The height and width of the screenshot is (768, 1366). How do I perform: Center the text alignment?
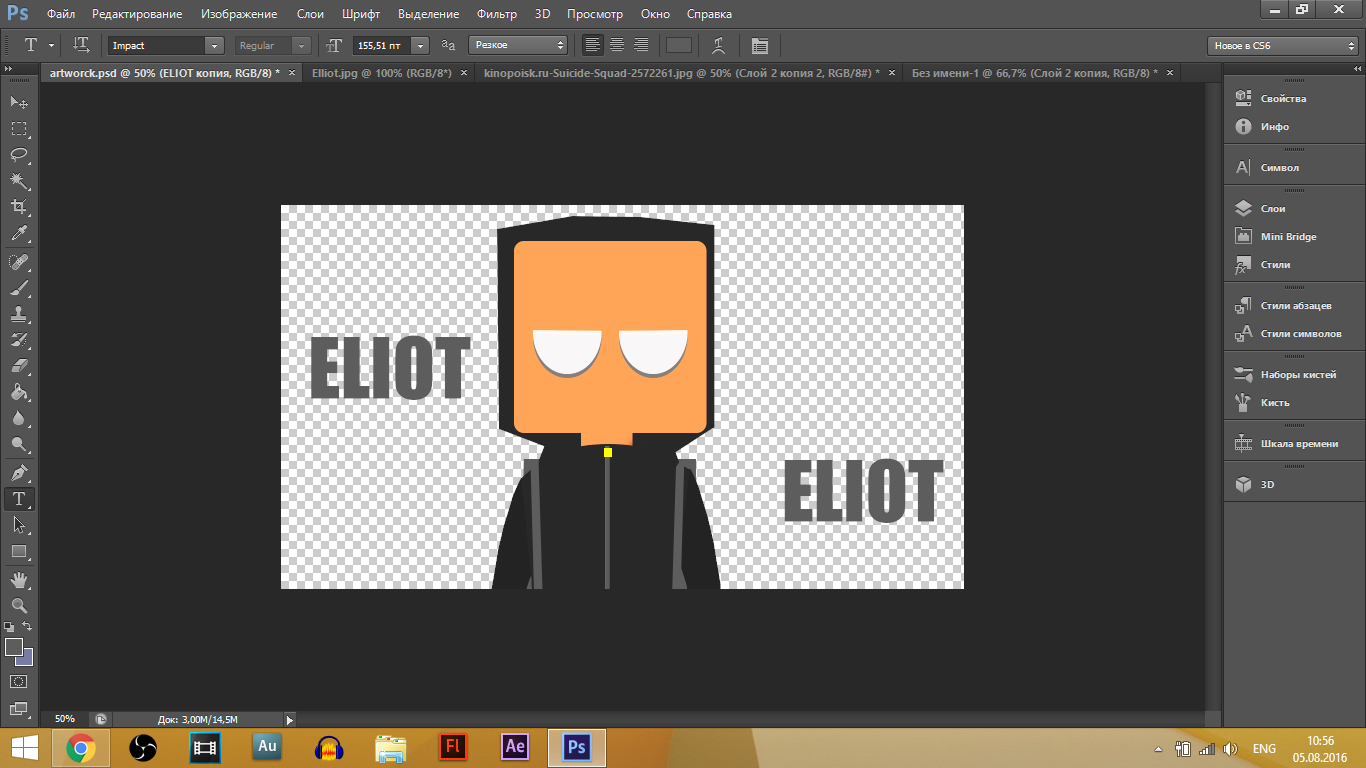617,45
